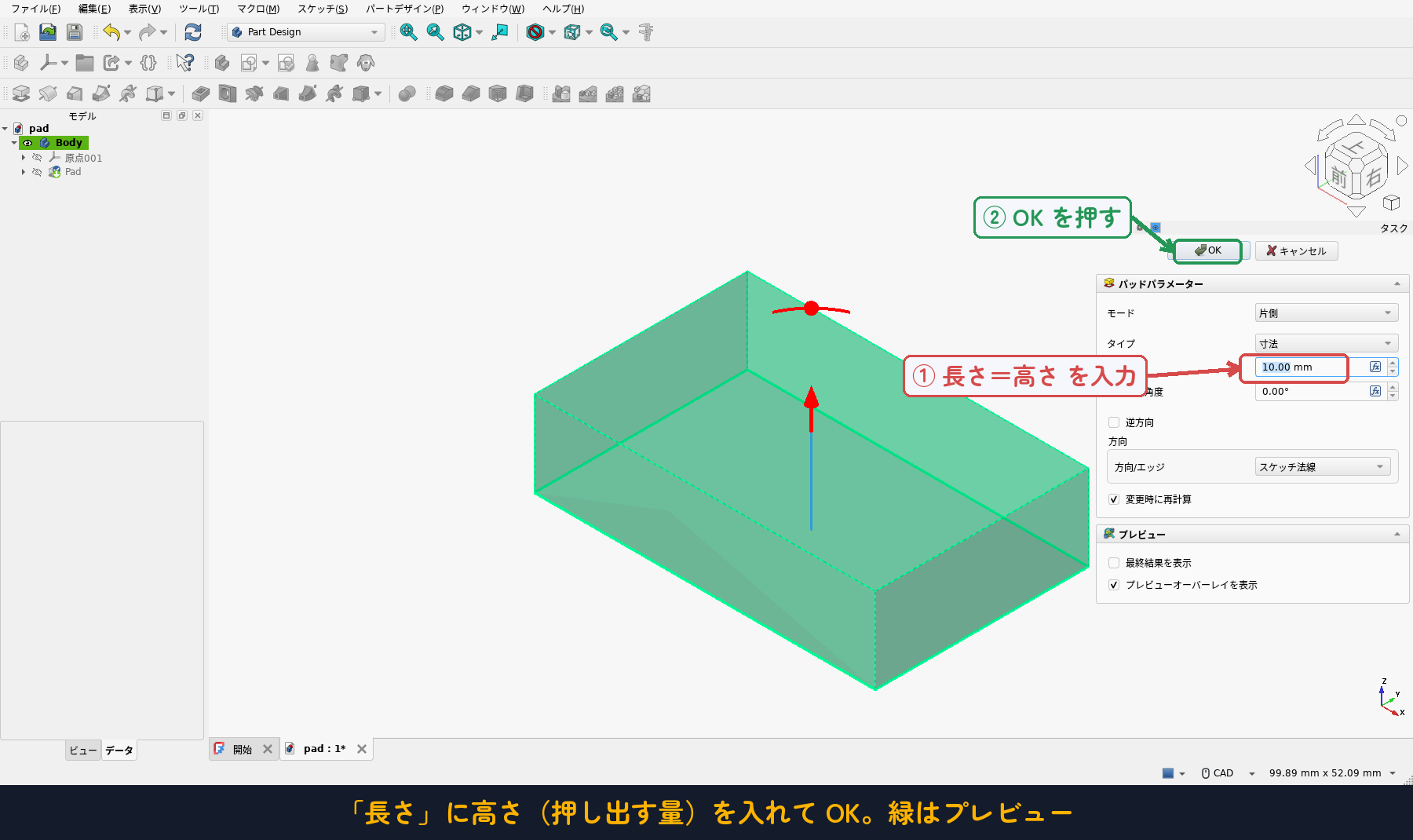Click the 前 face of navigation cube
The width and height of the screenshot is (1413, 840).
point(1339,177)
